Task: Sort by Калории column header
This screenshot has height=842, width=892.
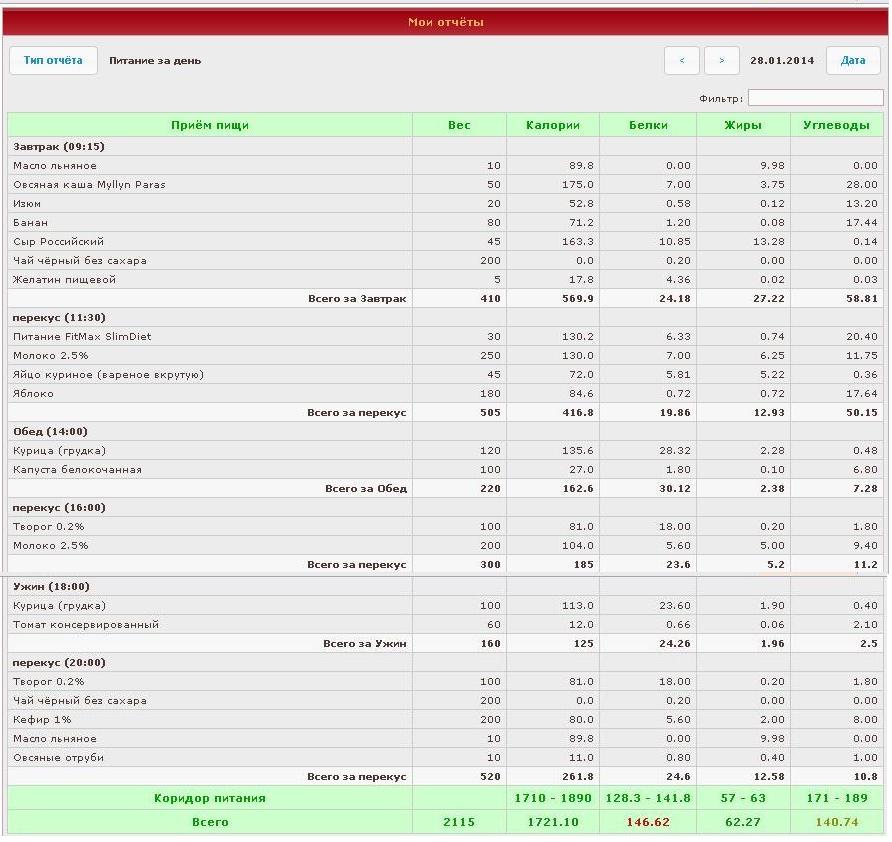Action: click(x=553, y=125)
